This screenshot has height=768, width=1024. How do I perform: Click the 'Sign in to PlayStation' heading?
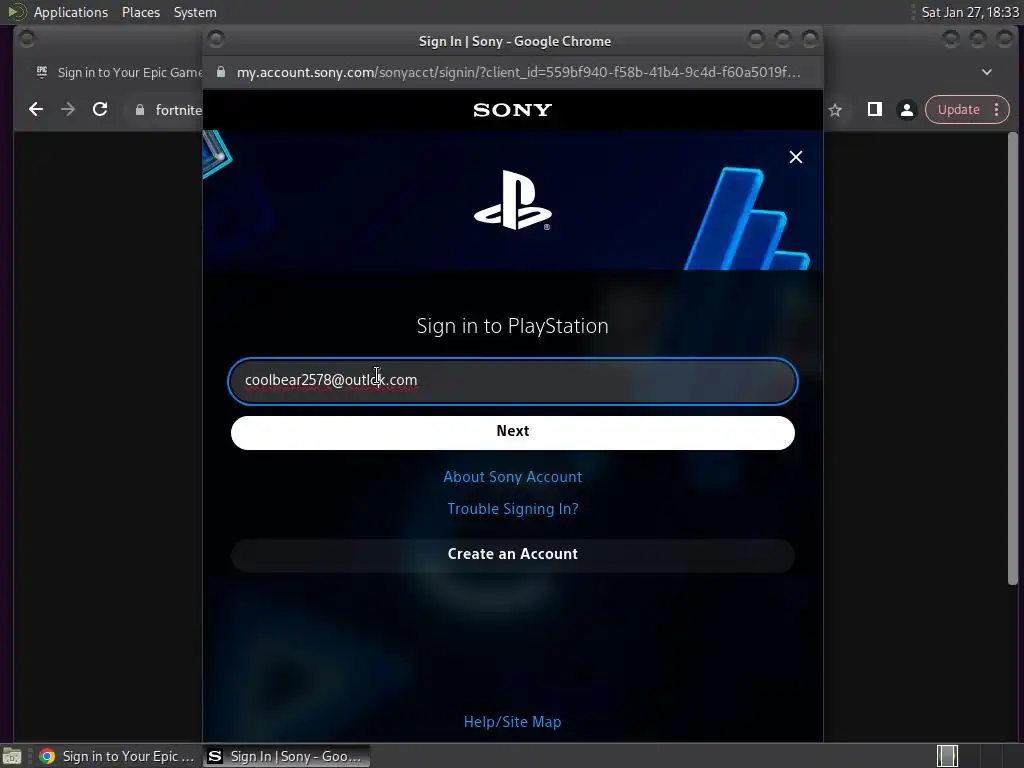point(513,326)
